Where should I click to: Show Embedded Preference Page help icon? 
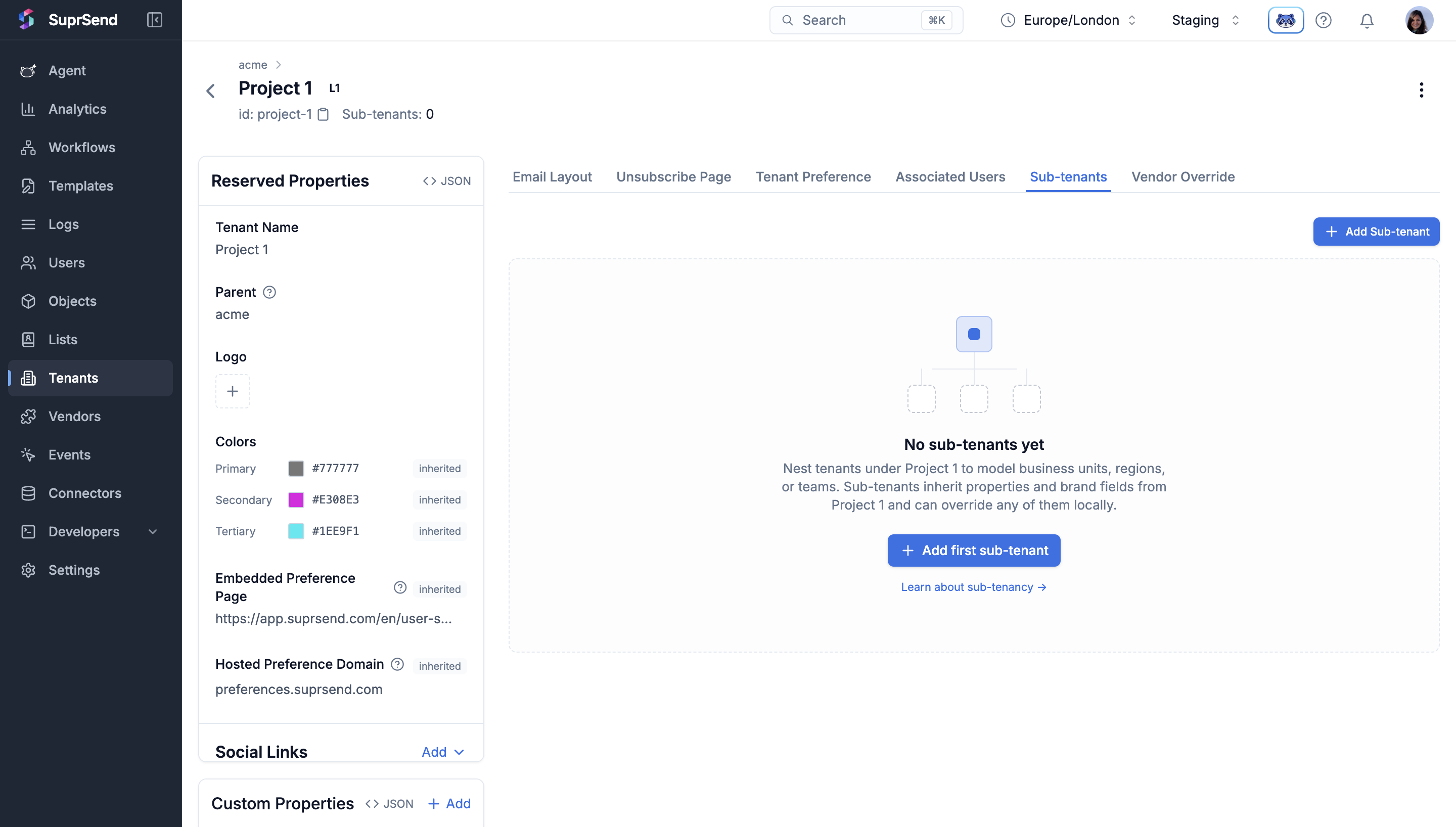[x=400, y=587]
